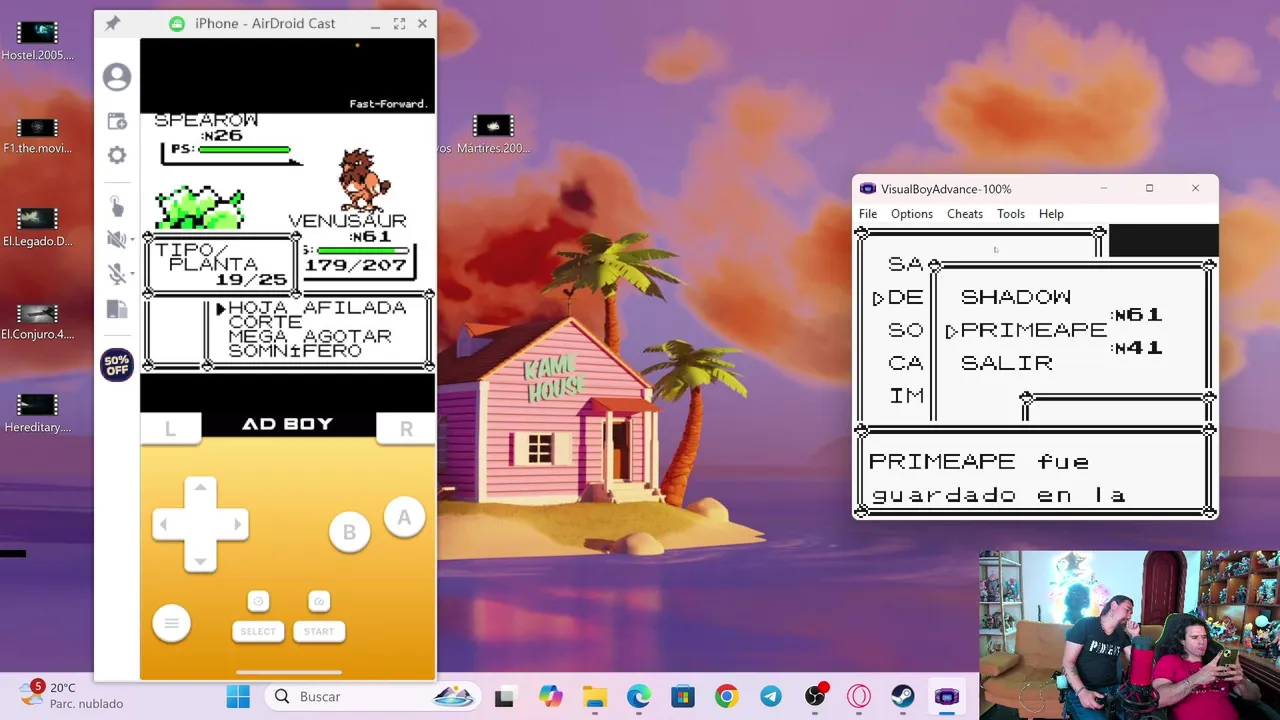Open the File menu in VisualBoyAdvance
The width and height of the screenshot is (1280, 720).
868,214
